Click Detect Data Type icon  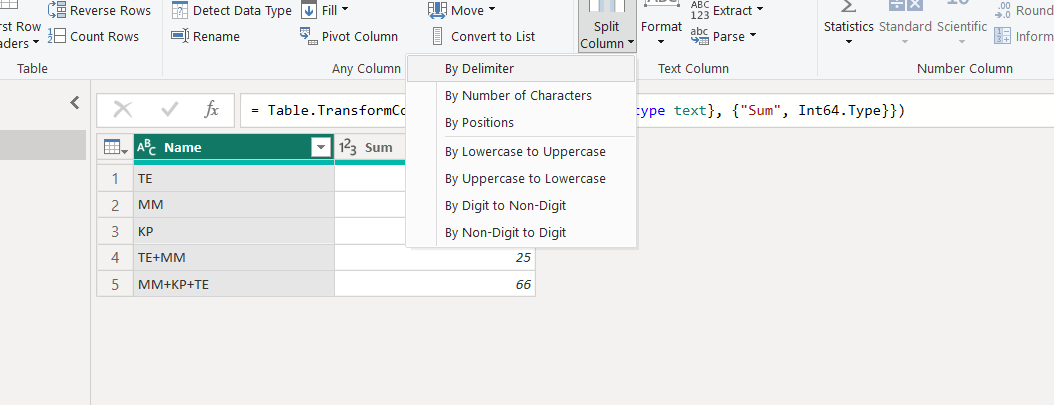[179, 11]
